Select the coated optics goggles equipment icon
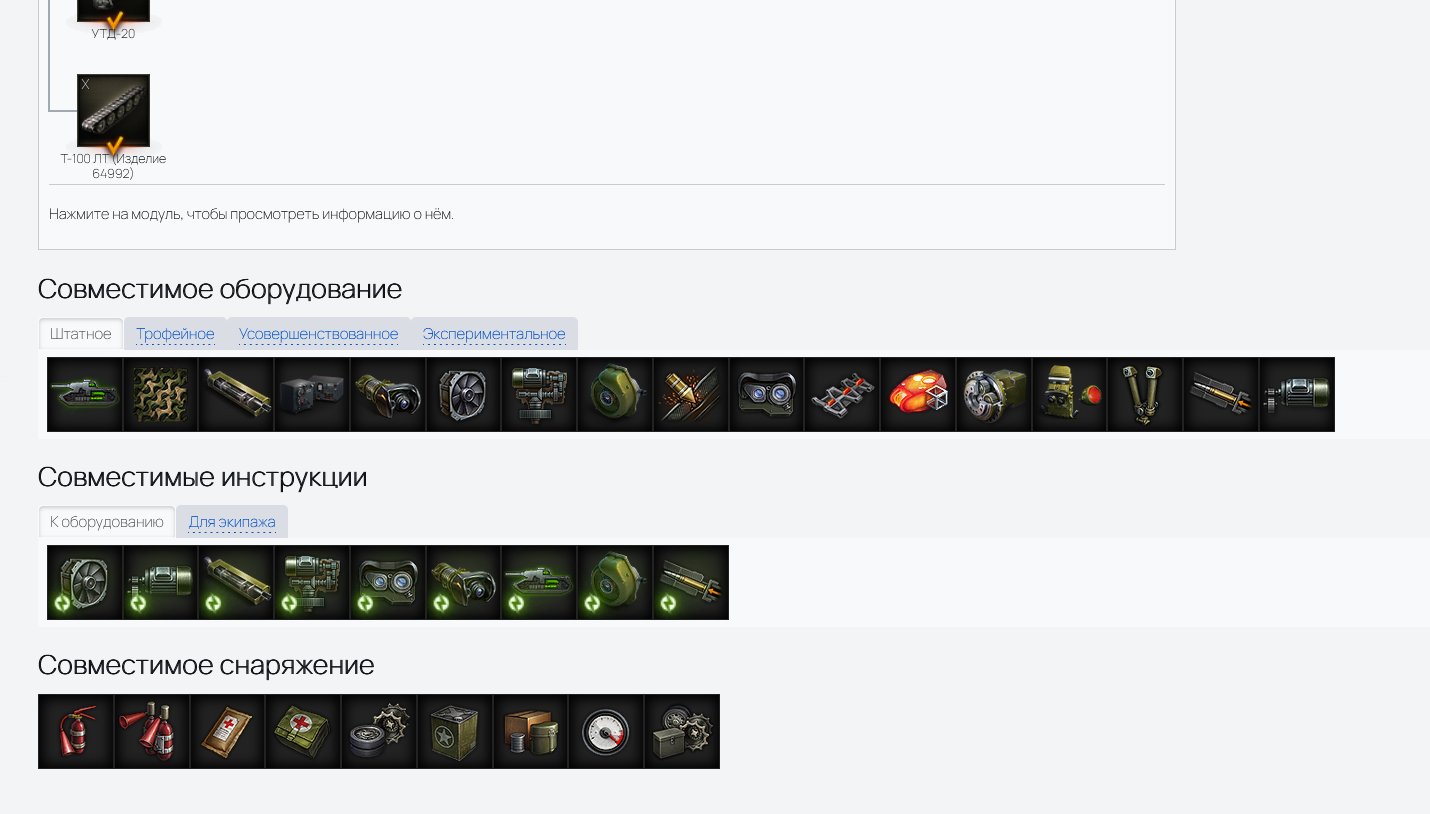This screenshot has height=814, width=1430. point(767,395)
